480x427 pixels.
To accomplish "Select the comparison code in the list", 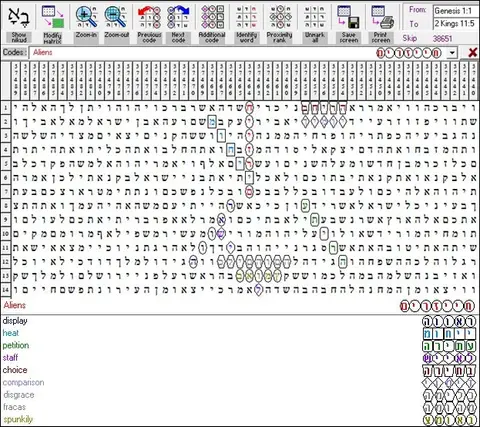I will click(x=23, y=382).
